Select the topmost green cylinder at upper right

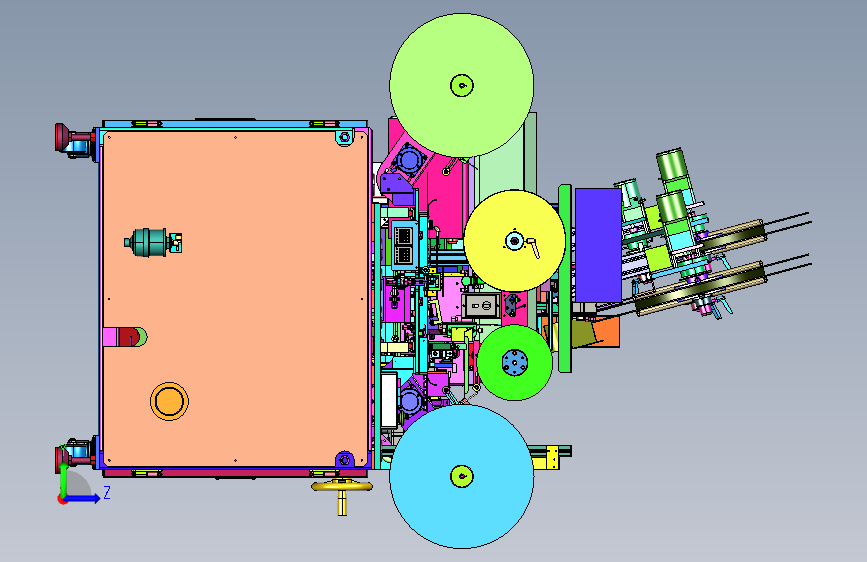(672, 164)
